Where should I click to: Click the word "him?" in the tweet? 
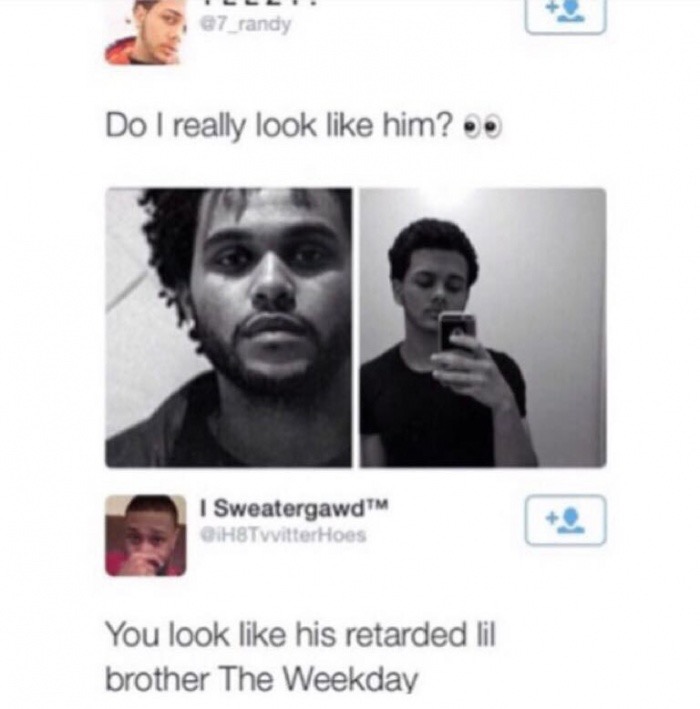click(x=417, y=125)
